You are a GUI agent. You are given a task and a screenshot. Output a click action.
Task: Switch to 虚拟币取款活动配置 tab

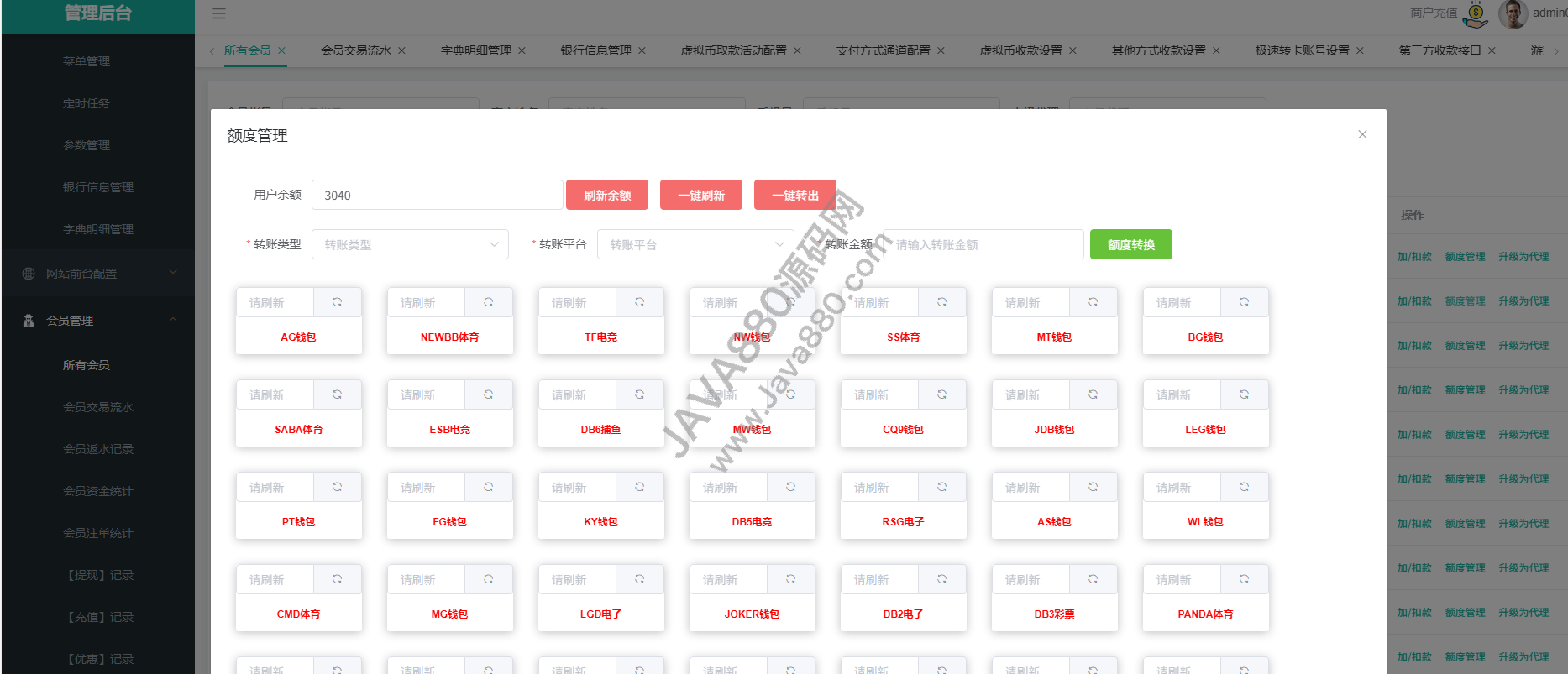coord(734,50)
